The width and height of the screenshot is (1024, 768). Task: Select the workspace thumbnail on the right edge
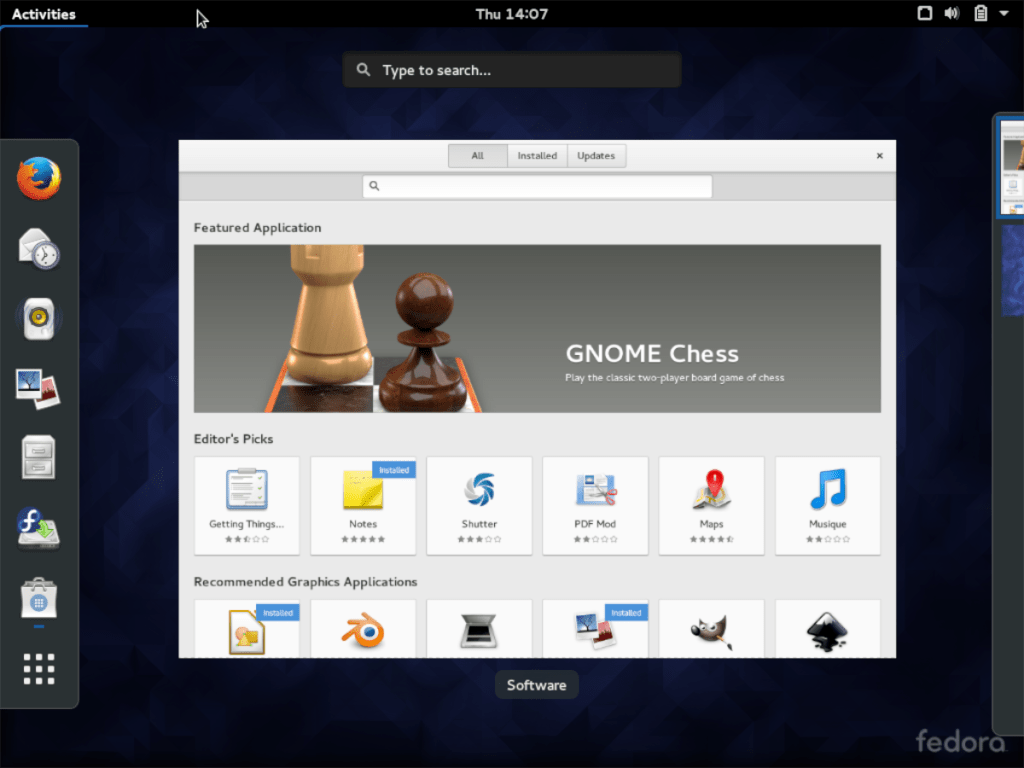coord(1008,167)
